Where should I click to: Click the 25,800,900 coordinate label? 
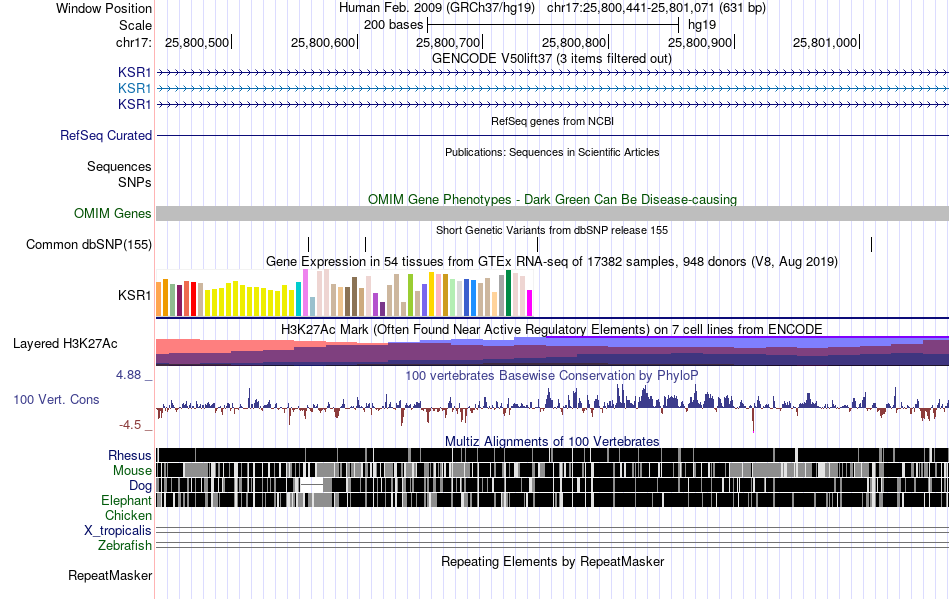[700, 42]
